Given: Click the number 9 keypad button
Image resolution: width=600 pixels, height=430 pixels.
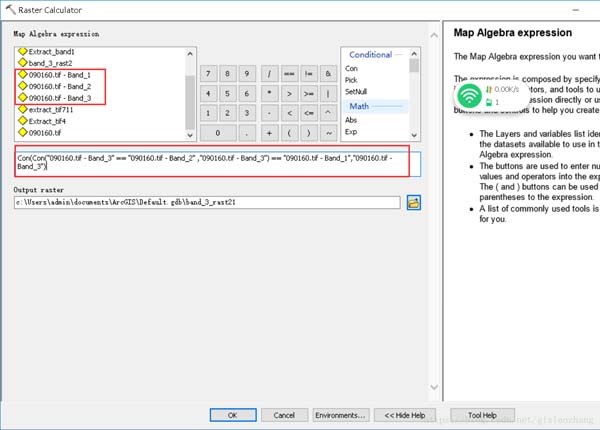Looking at the screenshot, I should coord(247,73).
